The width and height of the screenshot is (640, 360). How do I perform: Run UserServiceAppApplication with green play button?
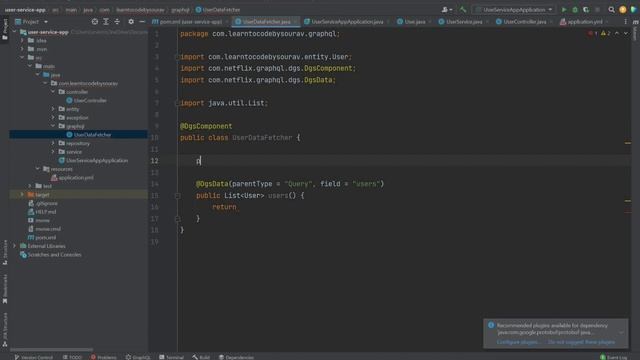tap(564, 9)
